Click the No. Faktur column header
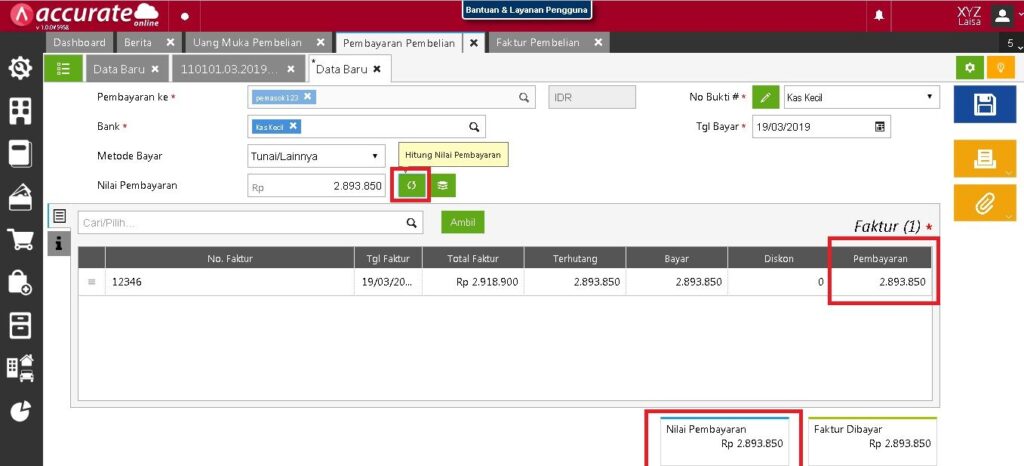 tap(230, 258)
